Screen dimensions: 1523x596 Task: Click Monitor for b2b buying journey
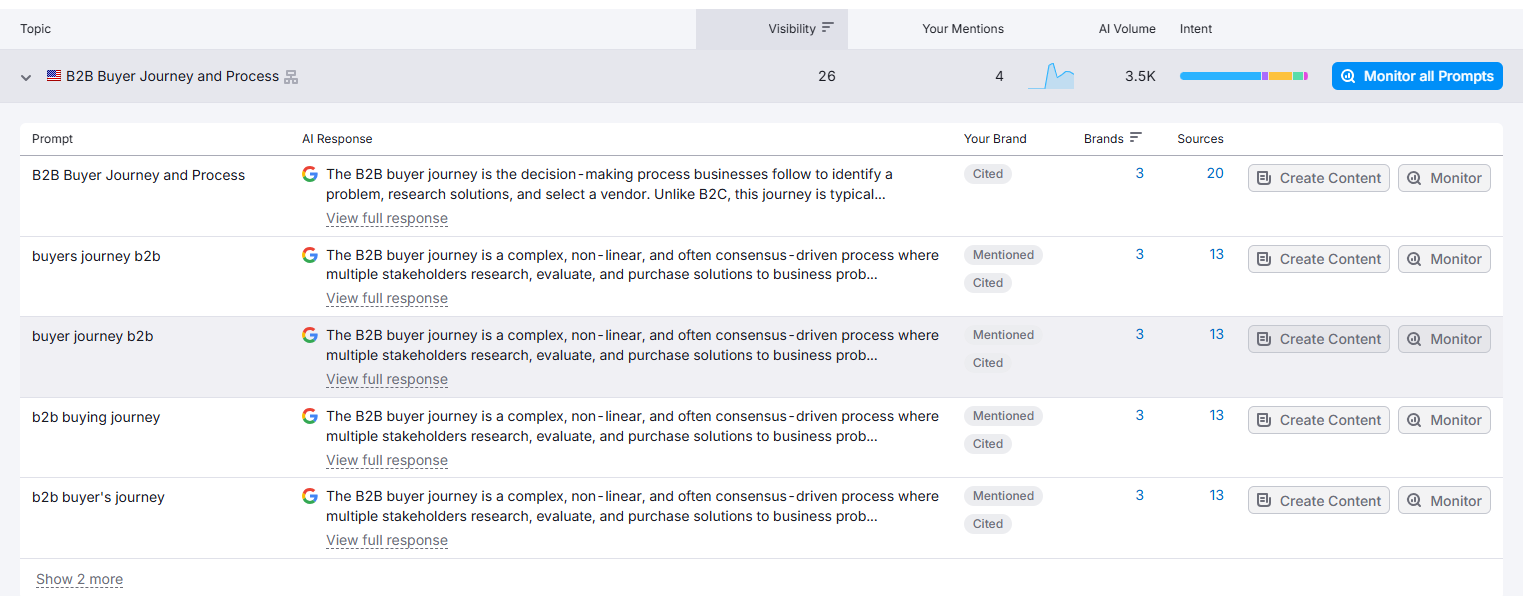click(x=1444, y=420)
